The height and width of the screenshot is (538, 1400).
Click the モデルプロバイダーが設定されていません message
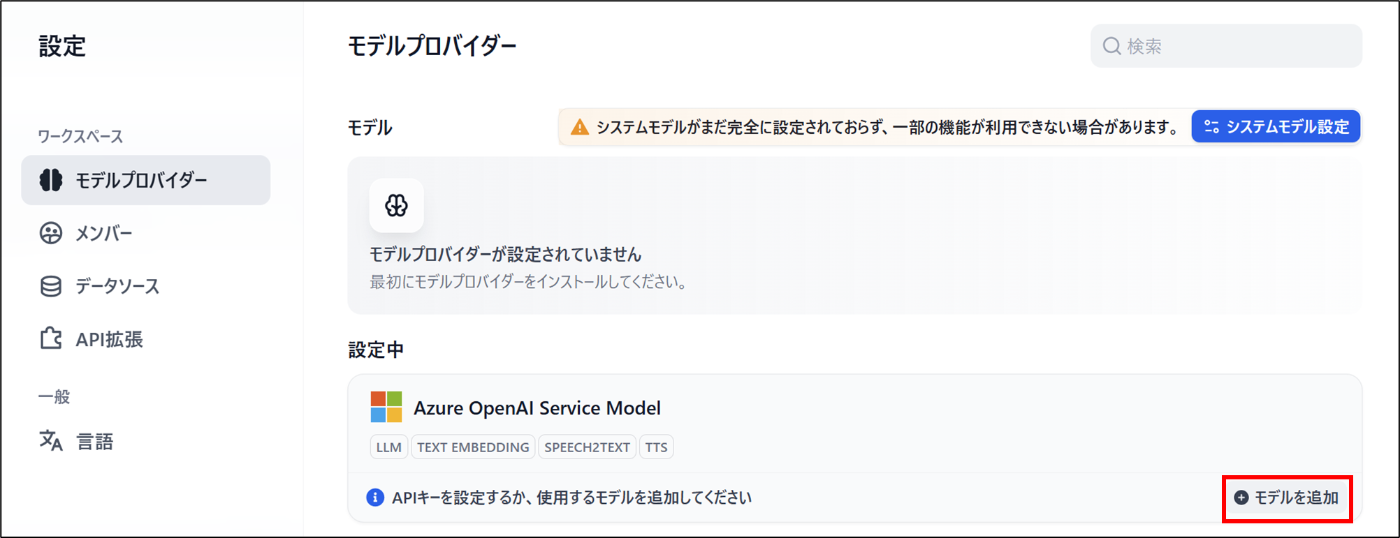(505, 254)
